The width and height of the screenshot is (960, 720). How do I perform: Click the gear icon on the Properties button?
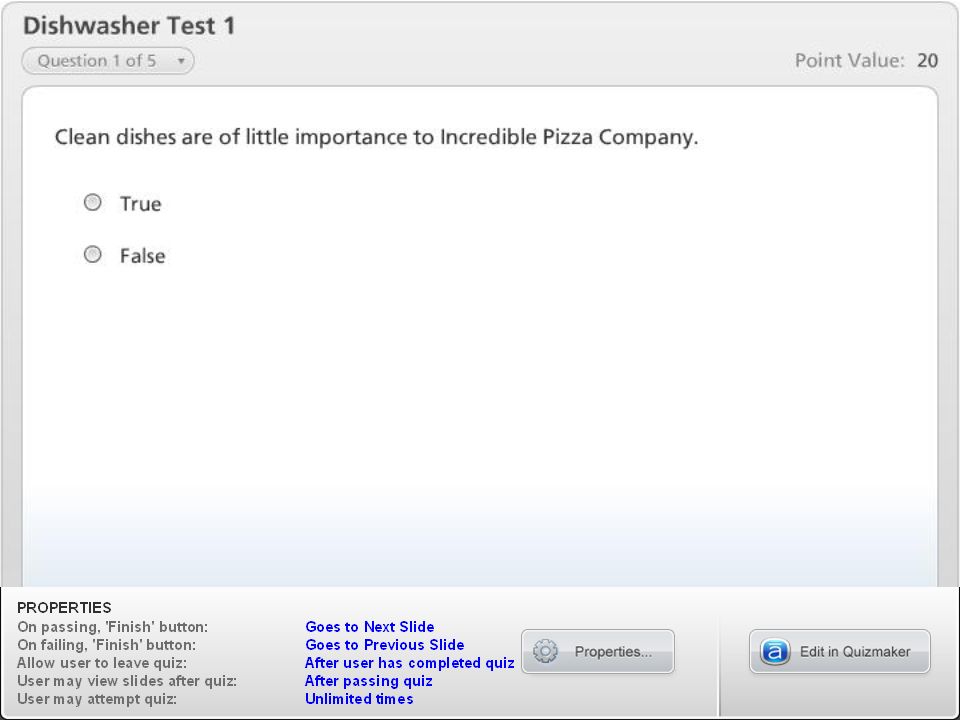pyautogui.click(x=545, y=651)
